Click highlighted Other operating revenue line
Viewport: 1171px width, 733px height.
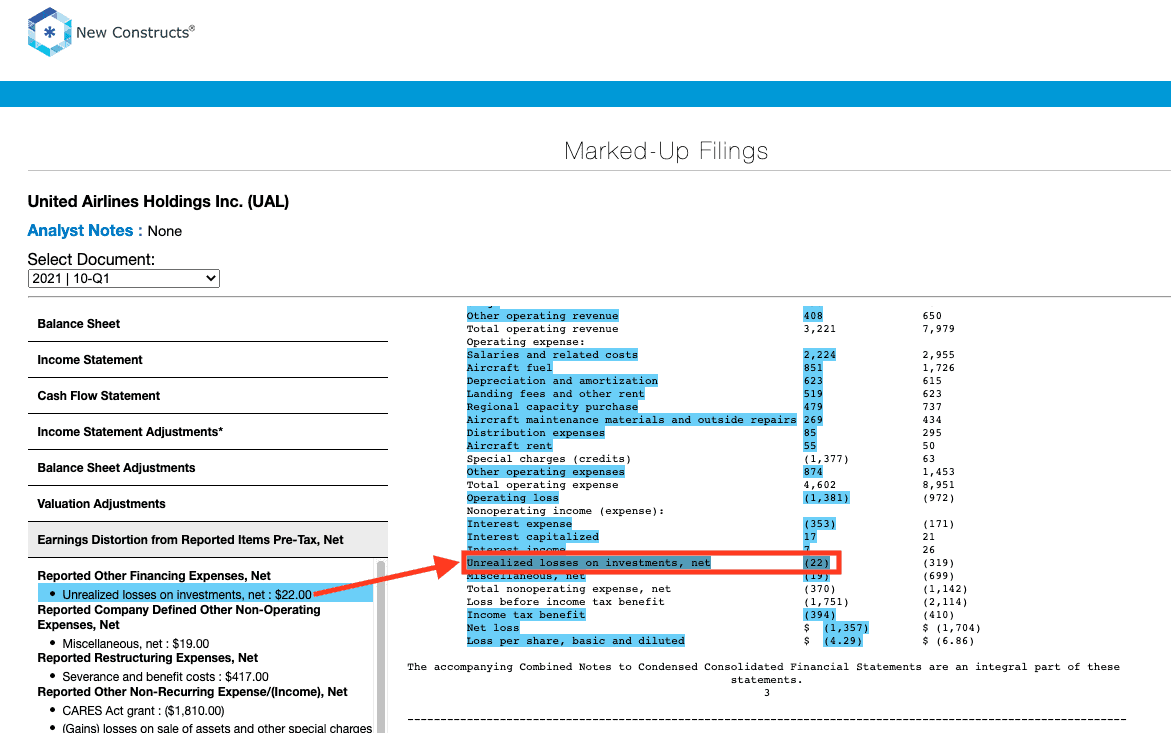(x=542, y=316)
